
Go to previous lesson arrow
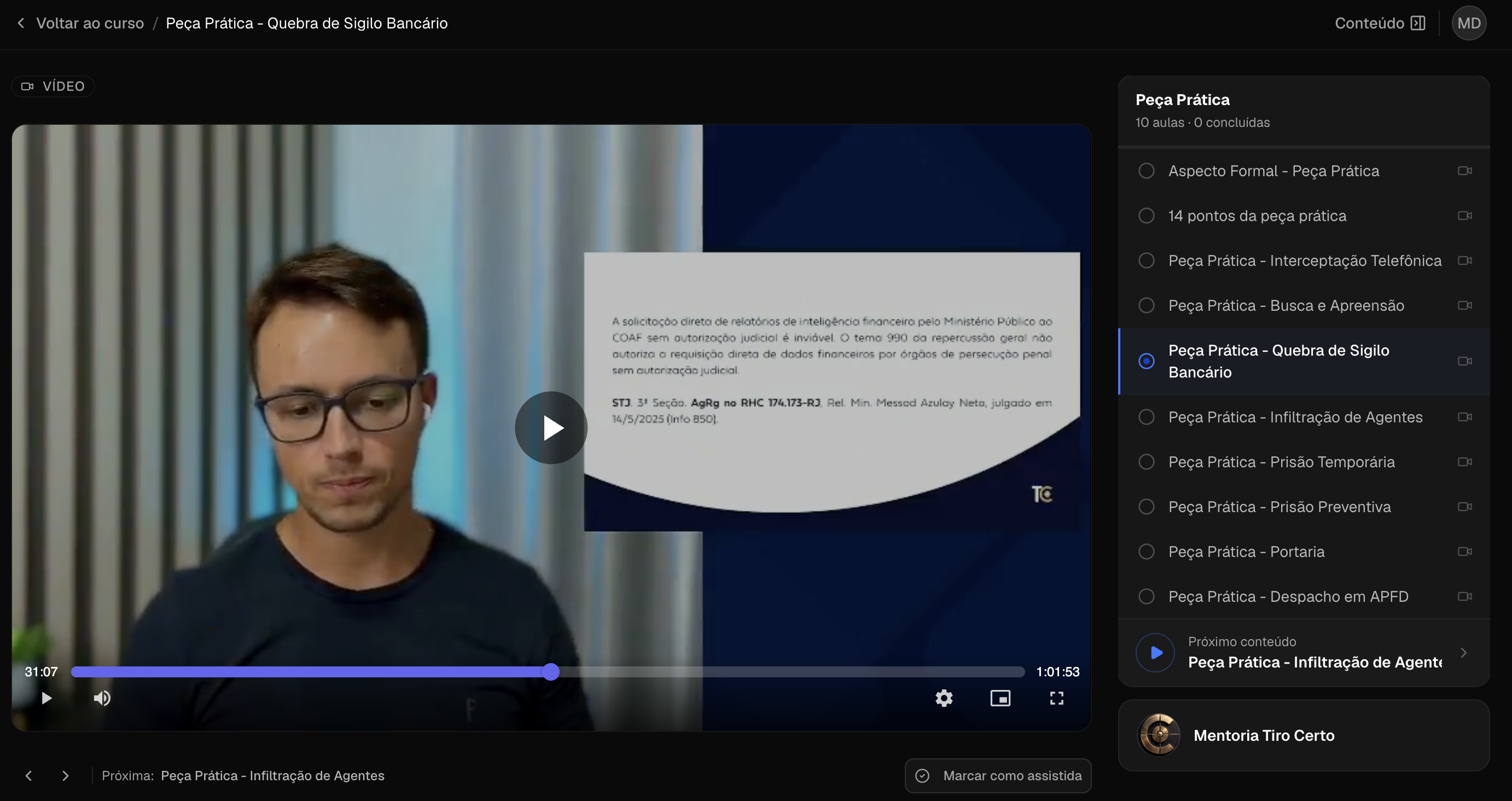pos(29,775)
